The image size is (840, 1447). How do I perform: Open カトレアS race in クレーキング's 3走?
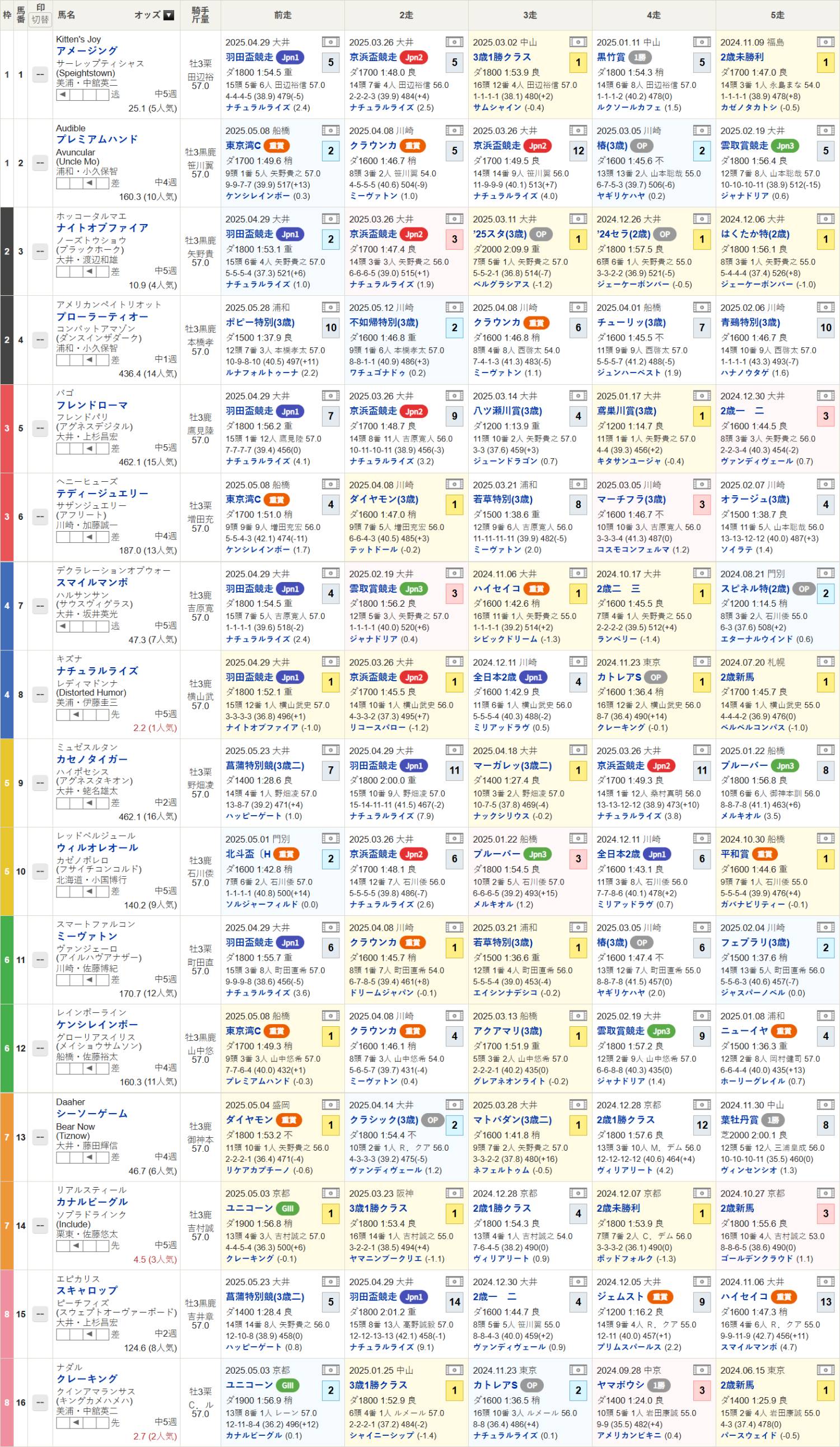pyautogui.click(x=495, y=1385)
